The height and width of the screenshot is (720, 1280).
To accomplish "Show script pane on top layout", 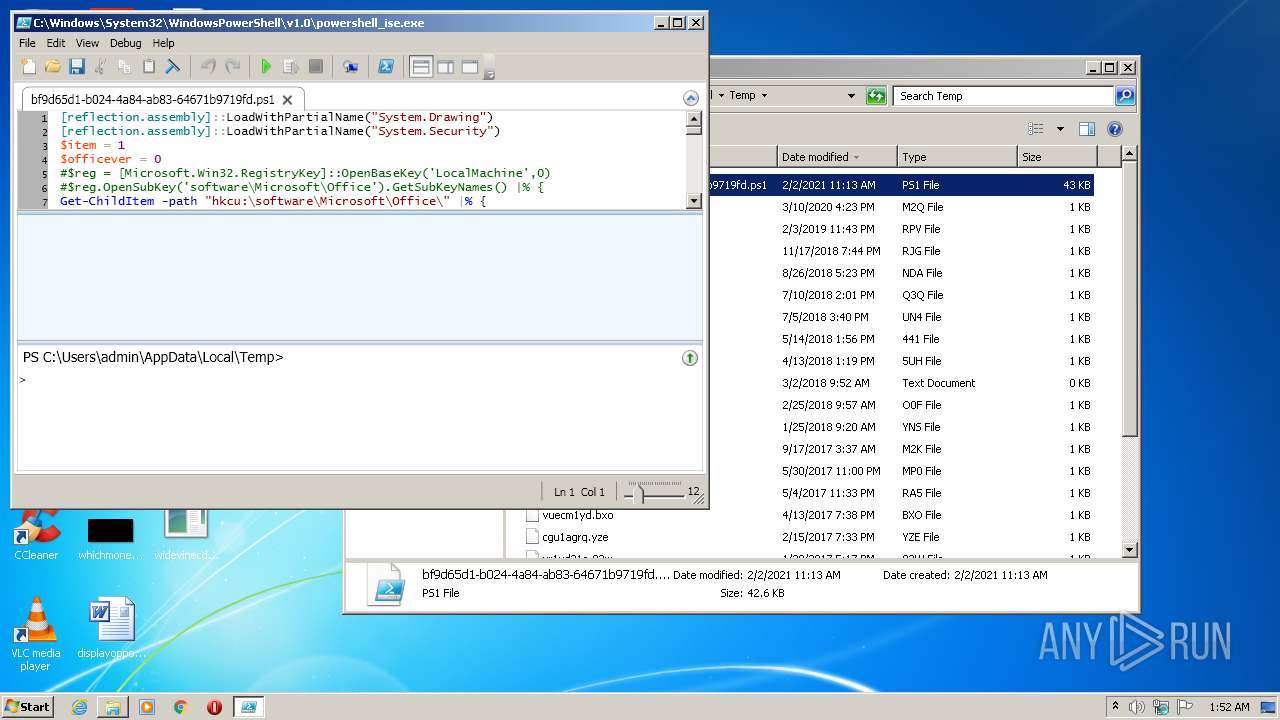I will [421, 67].
